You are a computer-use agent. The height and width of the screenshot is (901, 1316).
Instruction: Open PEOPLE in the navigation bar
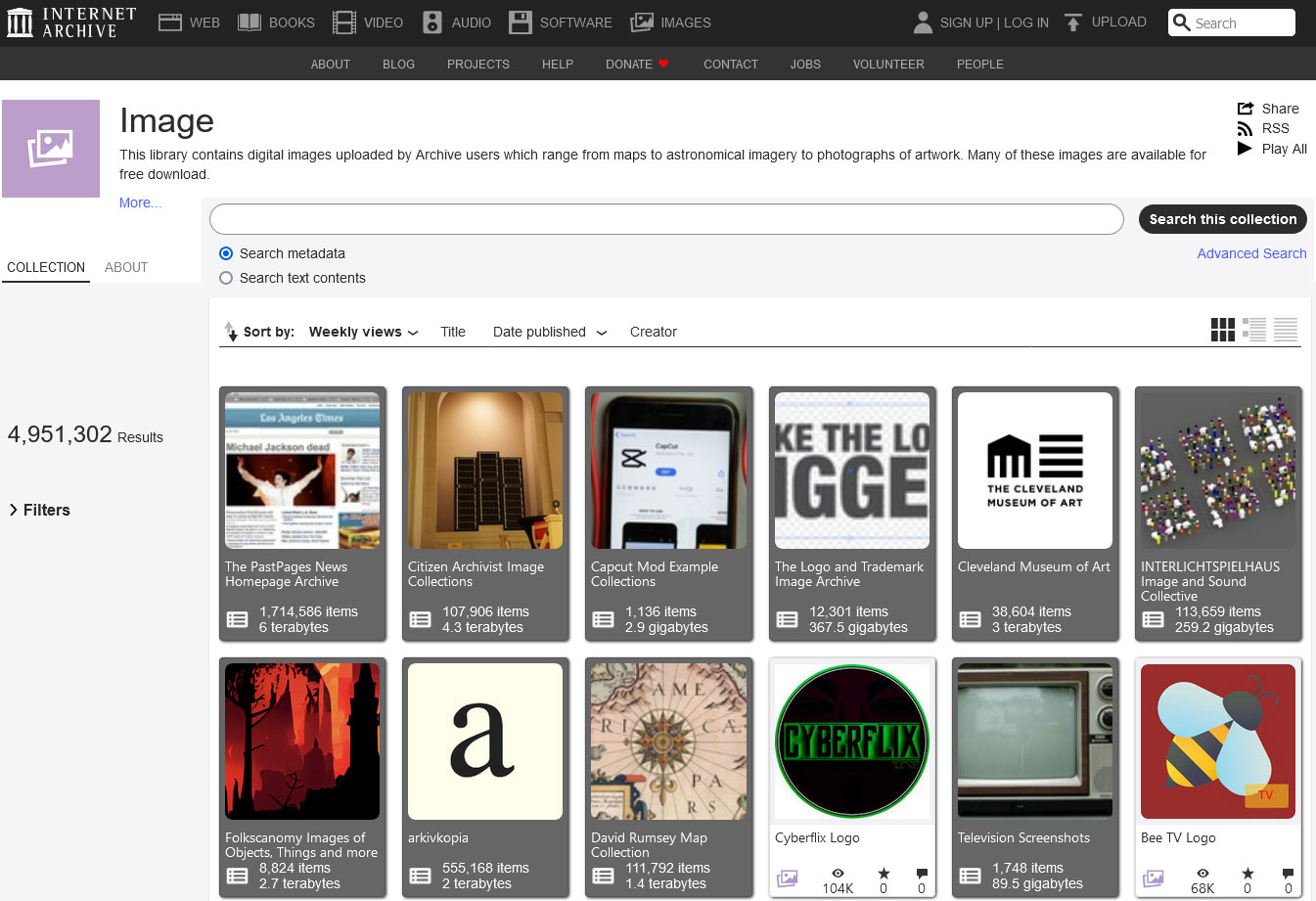pos(980,64)
